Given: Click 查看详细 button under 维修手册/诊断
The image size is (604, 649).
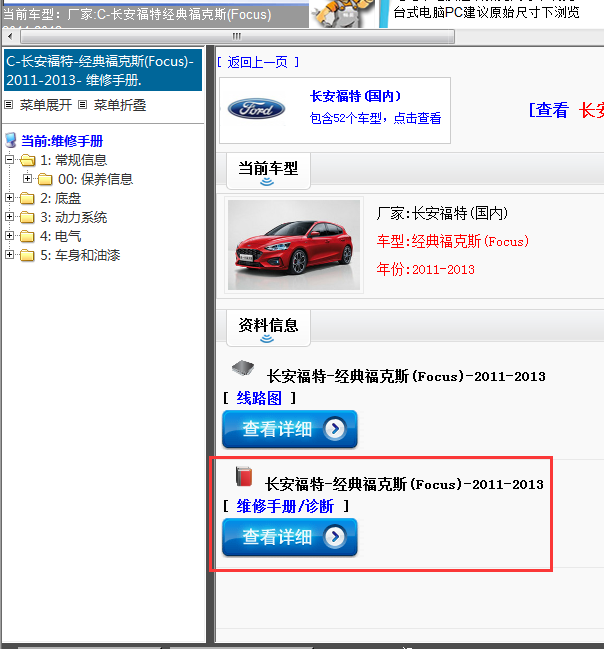Looking at the screenshot, I should coord(290,537).
